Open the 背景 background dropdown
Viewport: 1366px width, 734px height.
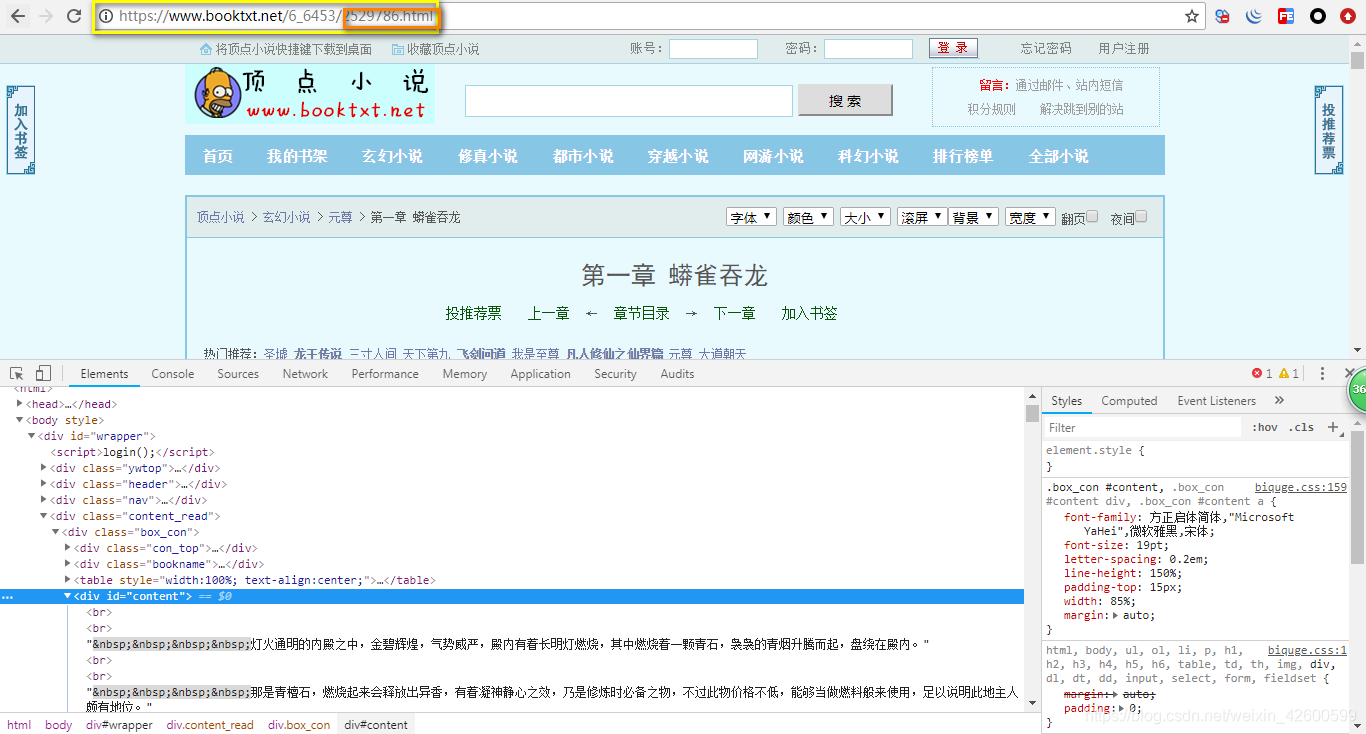[973, 217]
